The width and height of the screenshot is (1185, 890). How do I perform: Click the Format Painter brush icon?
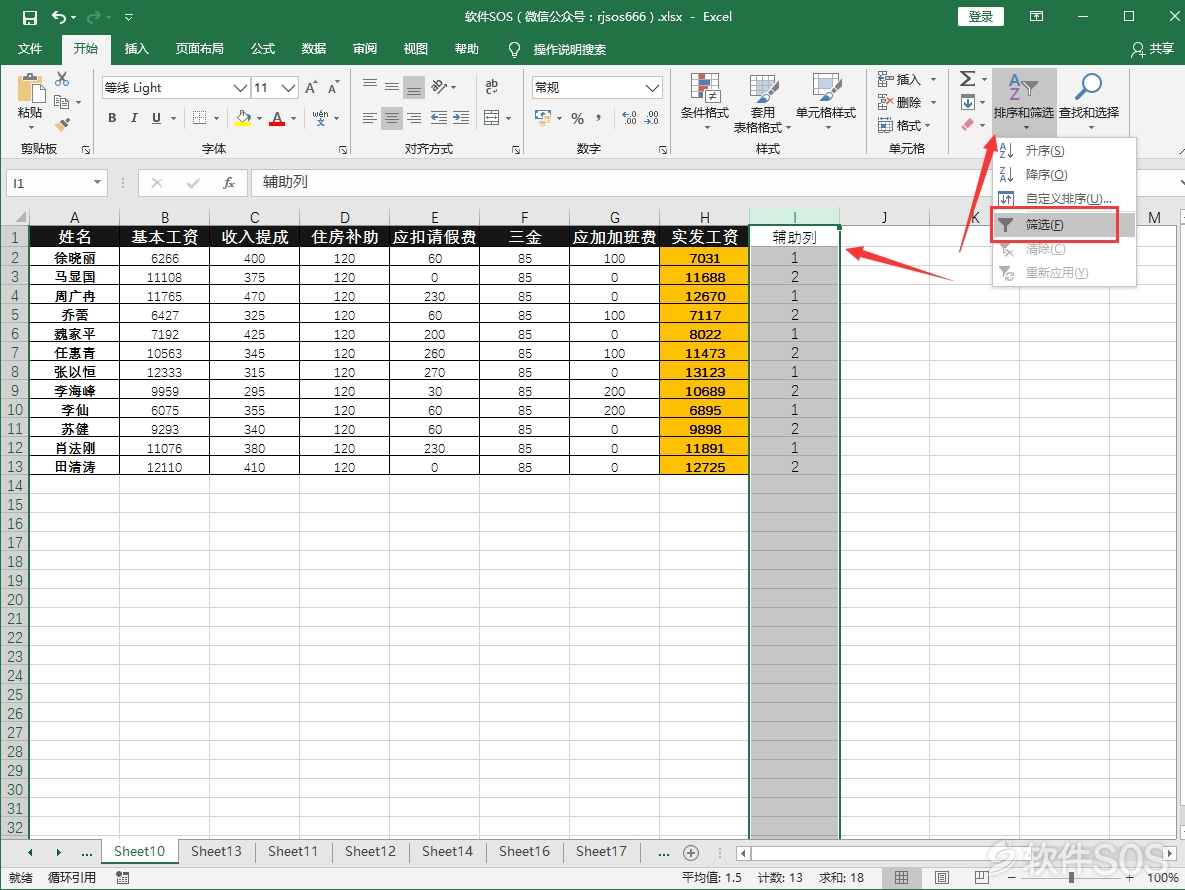point(62,124)
